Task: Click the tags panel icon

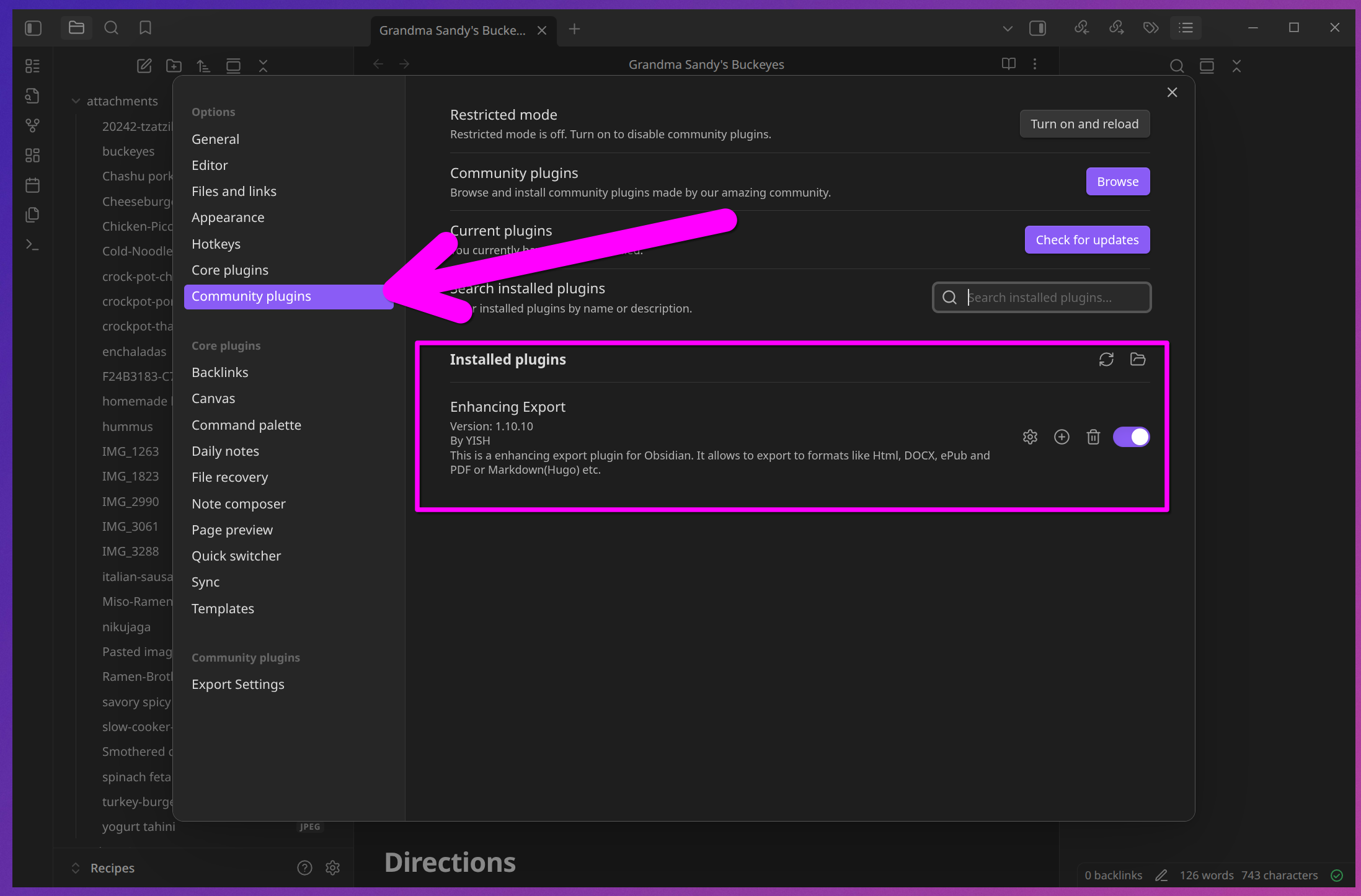Action: tap(1151, 28)
